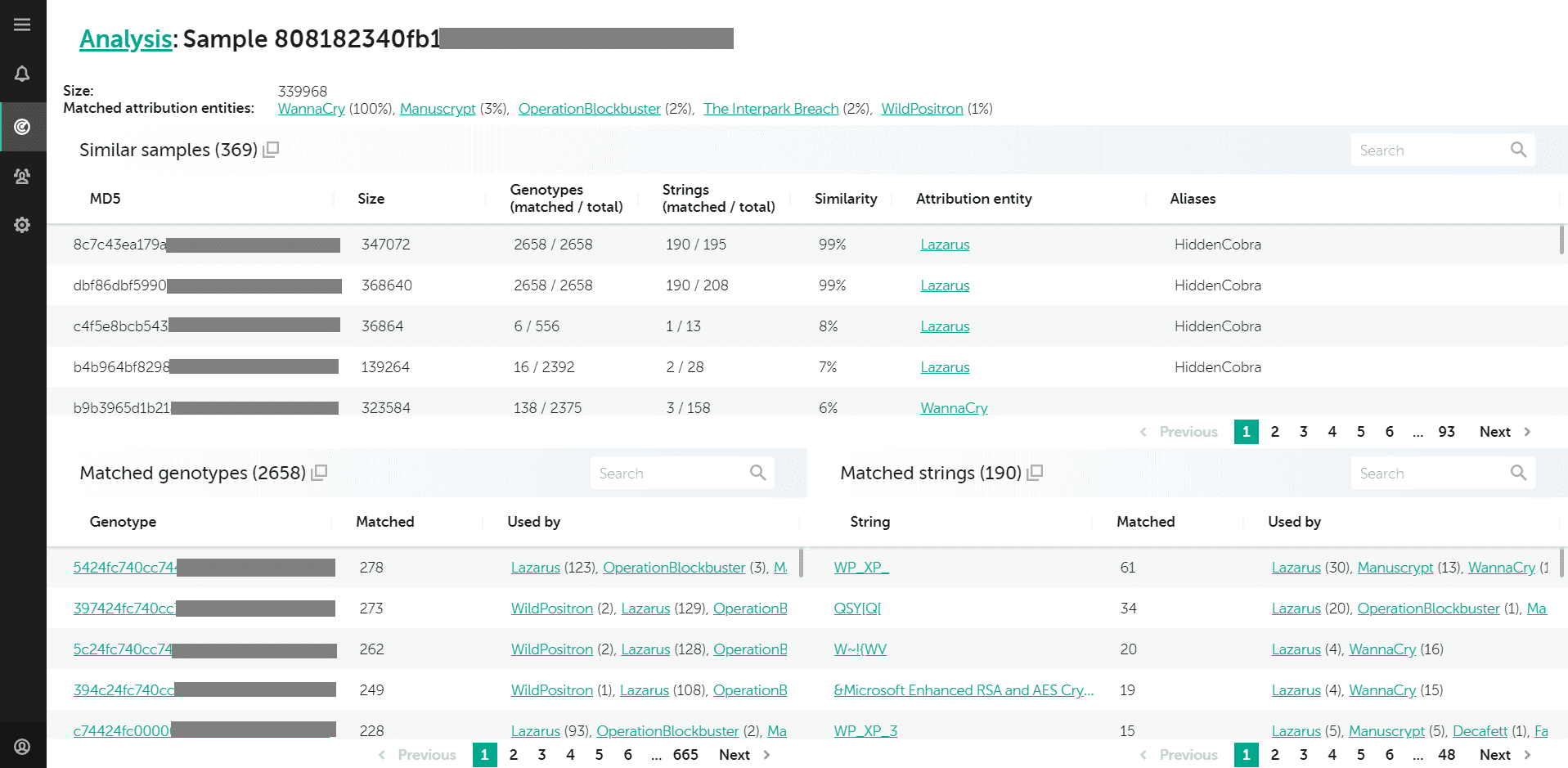Image resolution: width=1568 pixels, height=768 pixels.
Task: Open Manuscrypt matched attribution entity link
Action: pos(438,109)
